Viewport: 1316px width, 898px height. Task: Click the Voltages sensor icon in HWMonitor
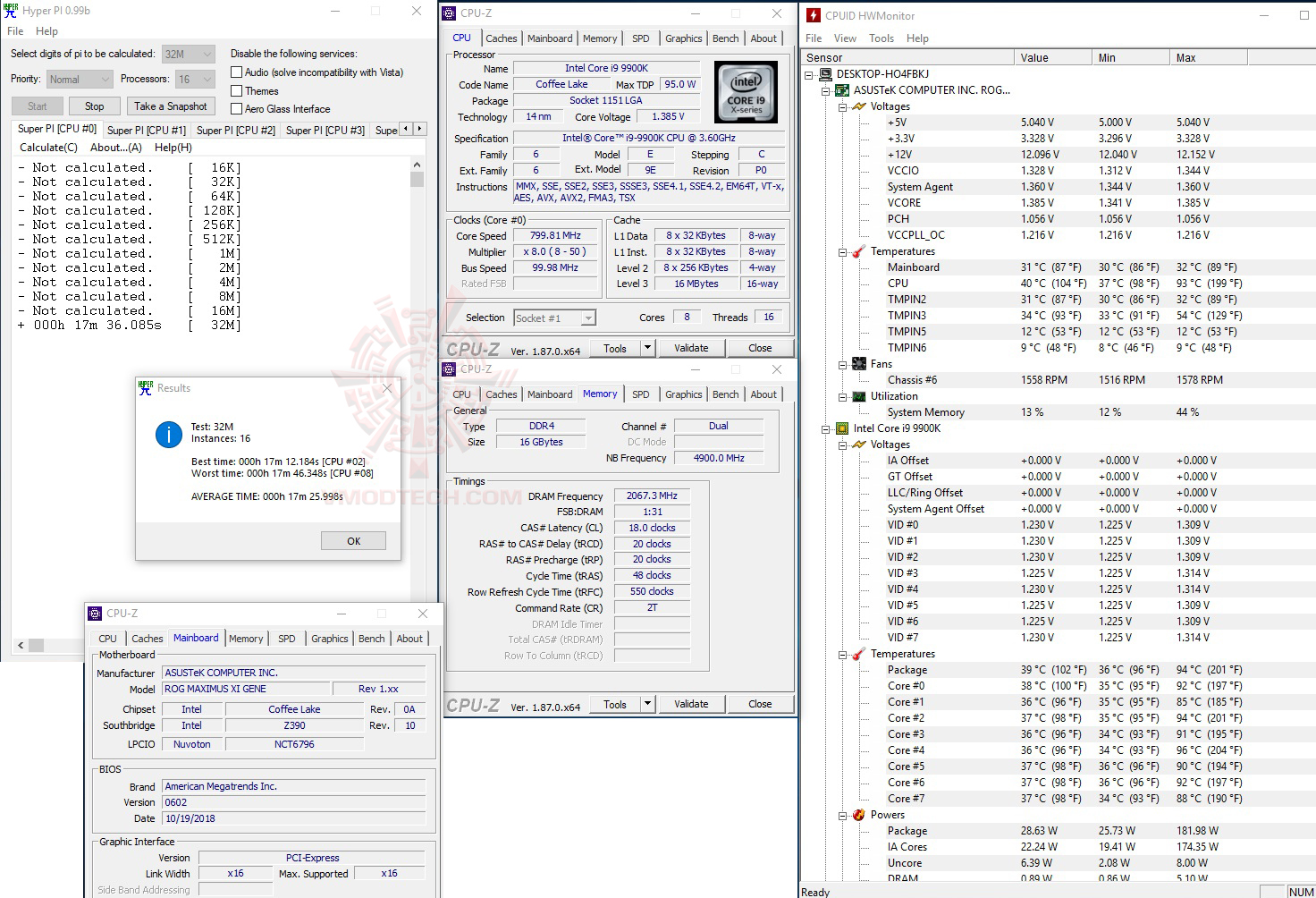tap(857, 106)
